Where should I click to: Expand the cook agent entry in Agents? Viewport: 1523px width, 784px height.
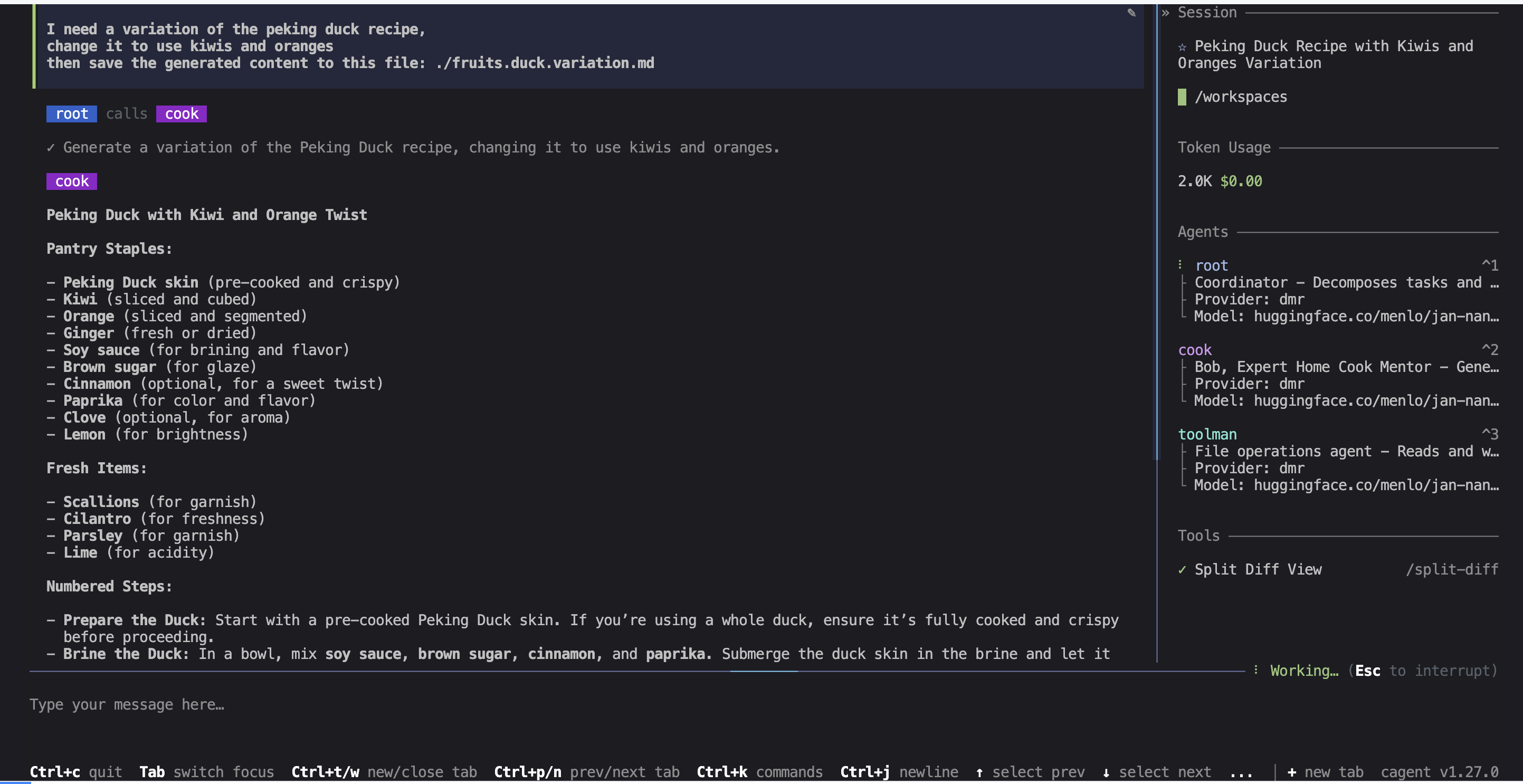point(1194,350)
